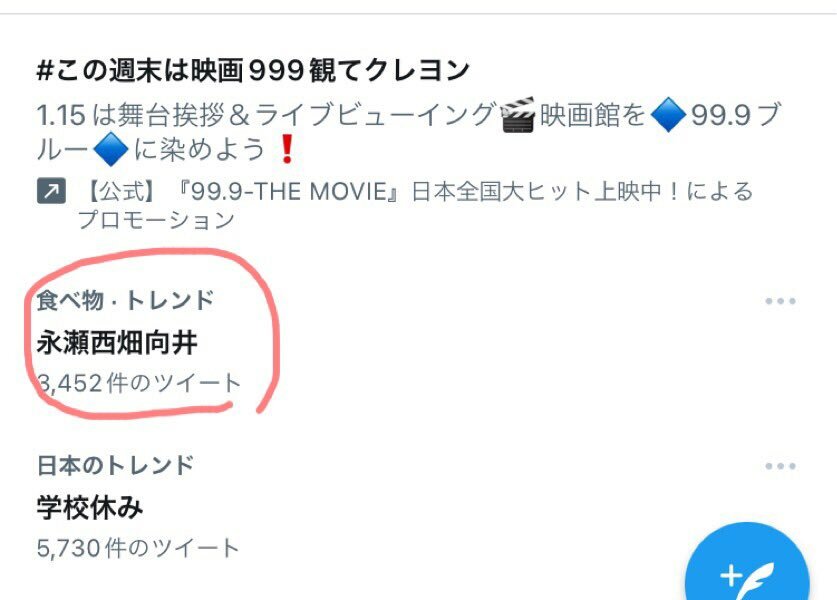This screenshot has width=837, height=600.
Task: Click the 食べ物・トレンド category label
Action: [x=125, y=300]
